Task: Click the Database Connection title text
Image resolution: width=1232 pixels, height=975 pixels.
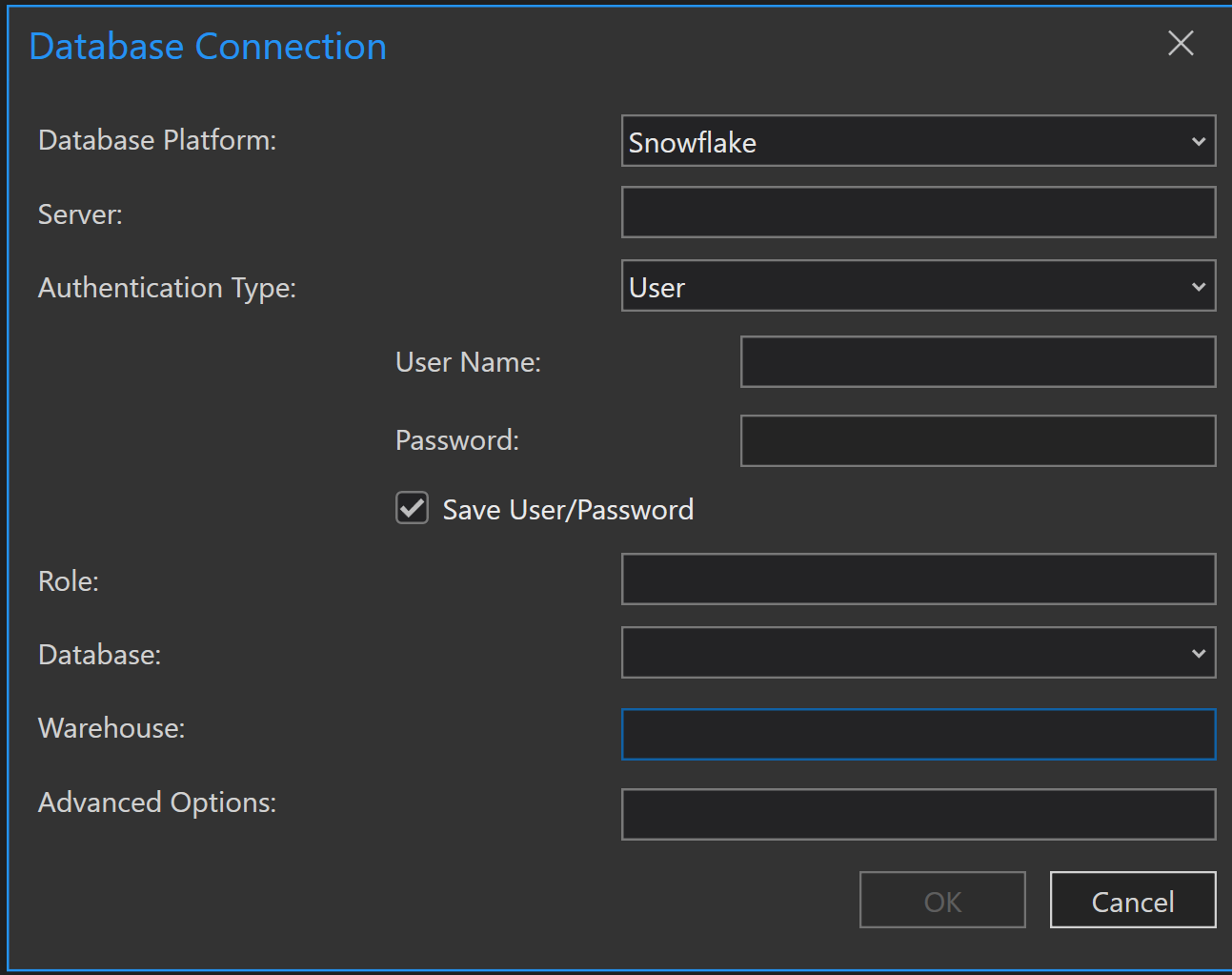Action: coord(208,47)
